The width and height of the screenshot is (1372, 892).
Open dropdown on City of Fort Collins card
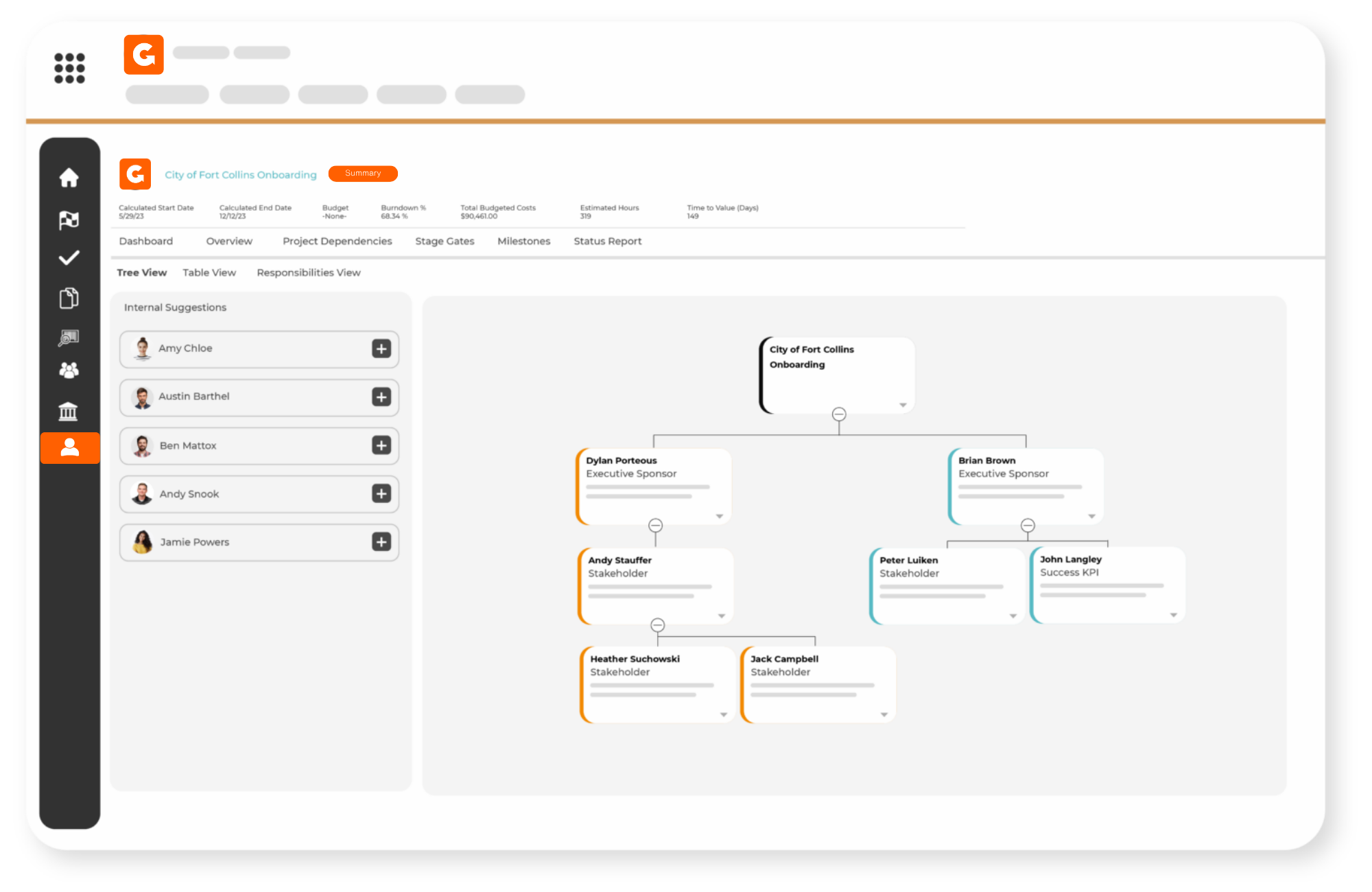click(903, 405)
